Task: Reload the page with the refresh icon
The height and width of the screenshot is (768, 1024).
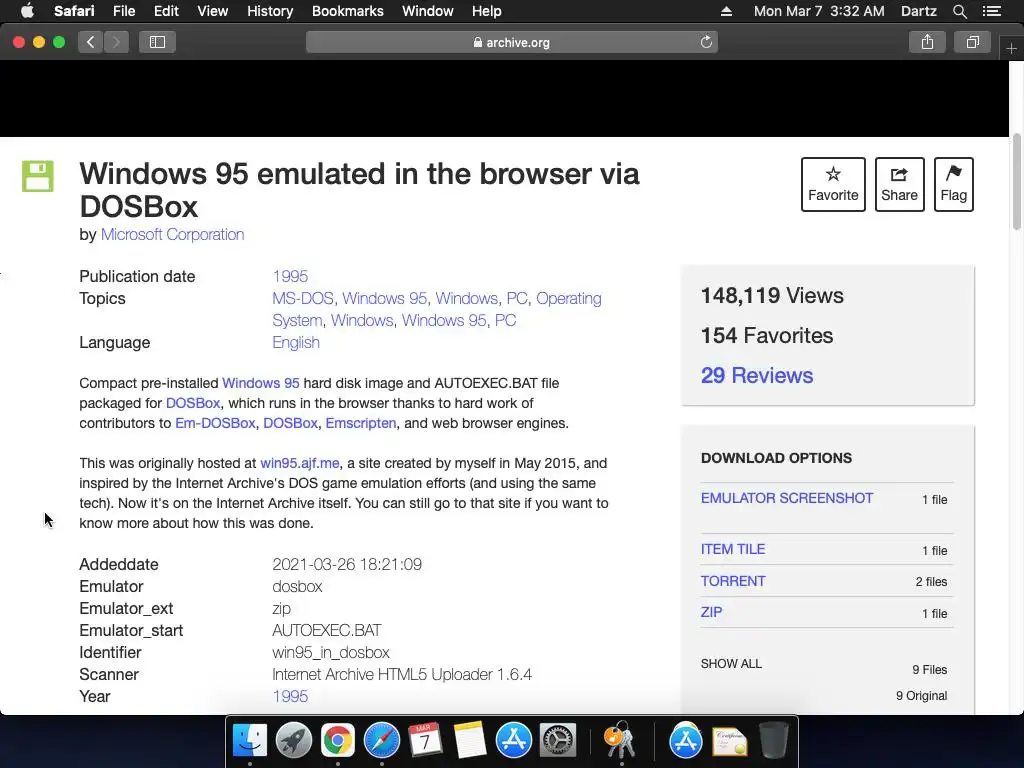Action: tap(706, 42)
